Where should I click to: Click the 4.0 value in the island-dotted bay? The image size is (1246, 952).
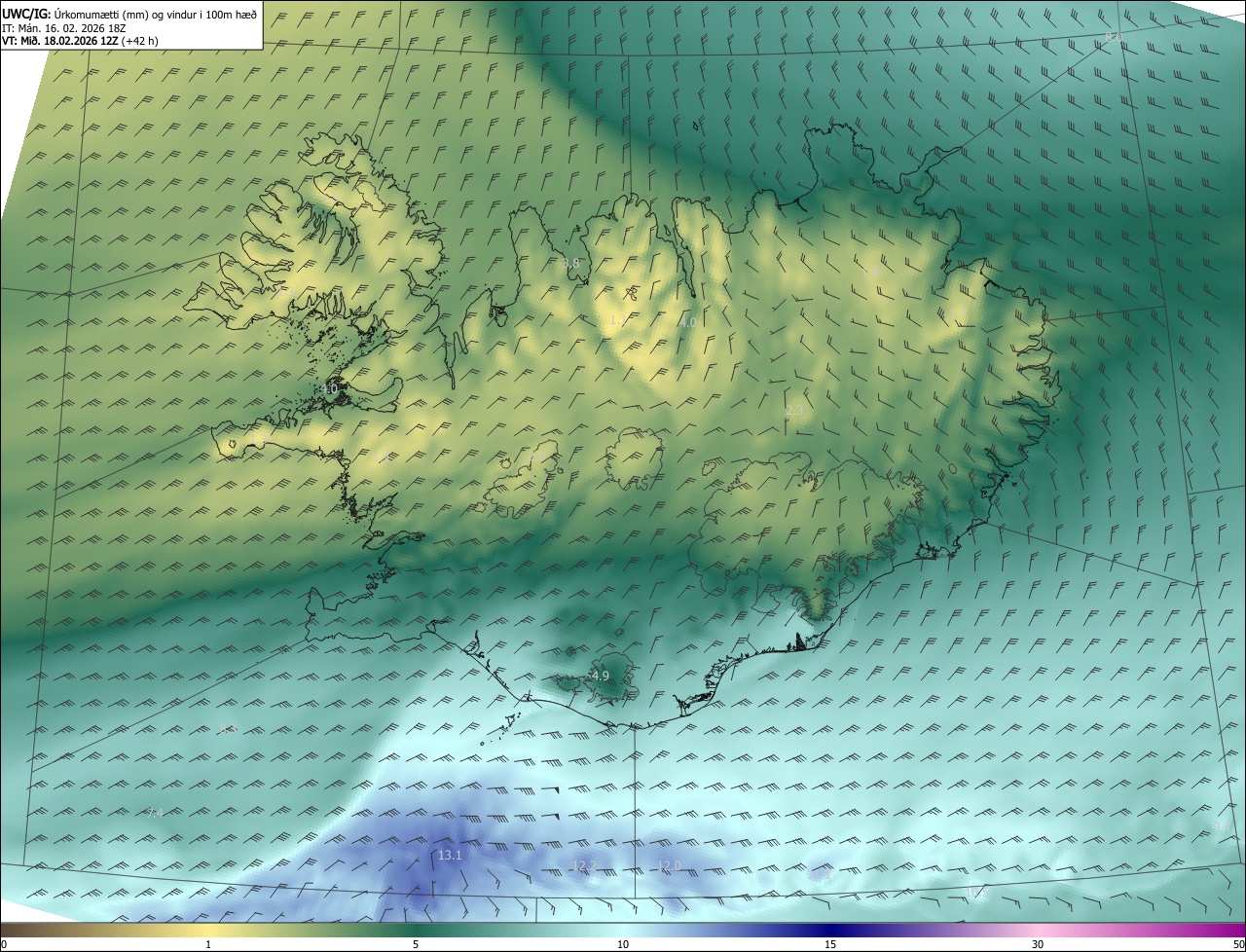(x=328, y=389)
